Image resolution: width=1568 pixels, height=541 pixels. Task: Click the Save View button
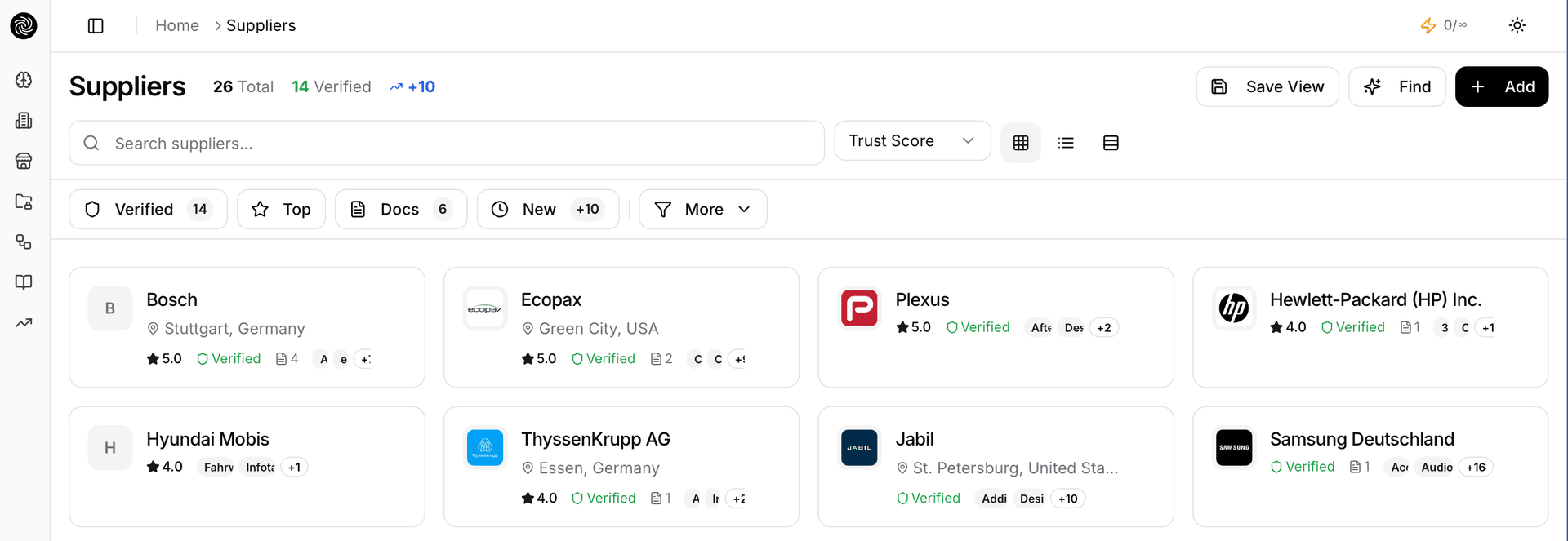(x=1267, y=86)
